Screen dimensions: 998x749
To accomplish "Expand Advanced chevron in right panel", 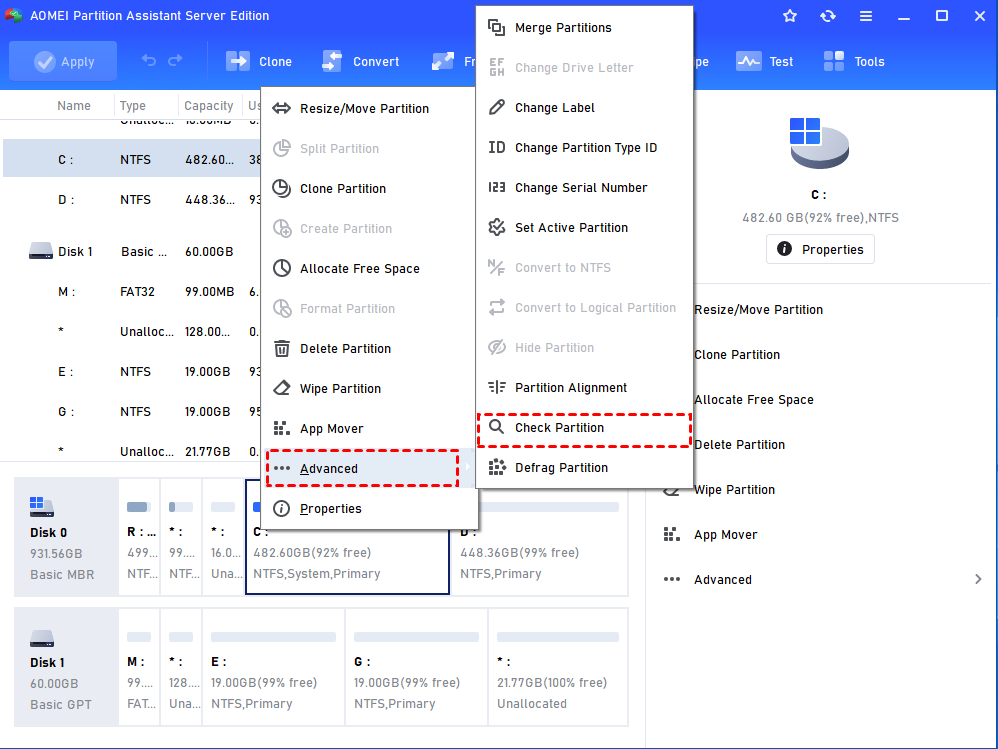I will coord(978,579).
